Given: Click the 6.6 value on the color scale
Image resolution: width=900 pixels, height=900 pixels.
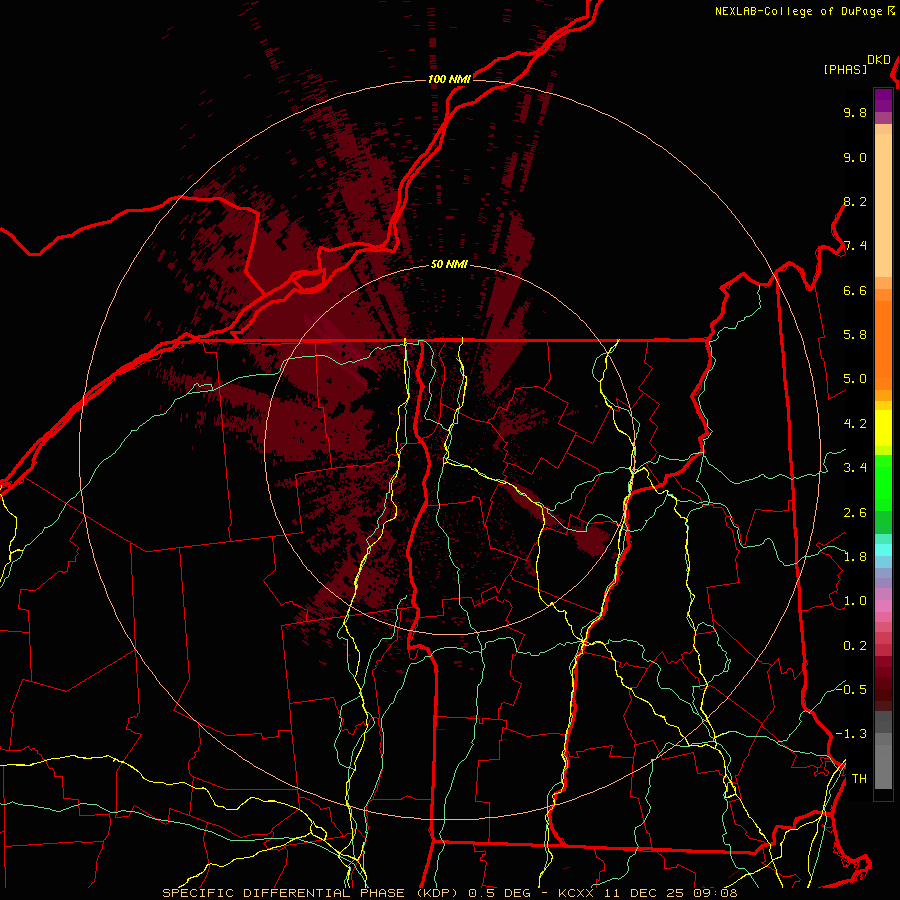Looking at the screenshot, I should pos(855,290).
